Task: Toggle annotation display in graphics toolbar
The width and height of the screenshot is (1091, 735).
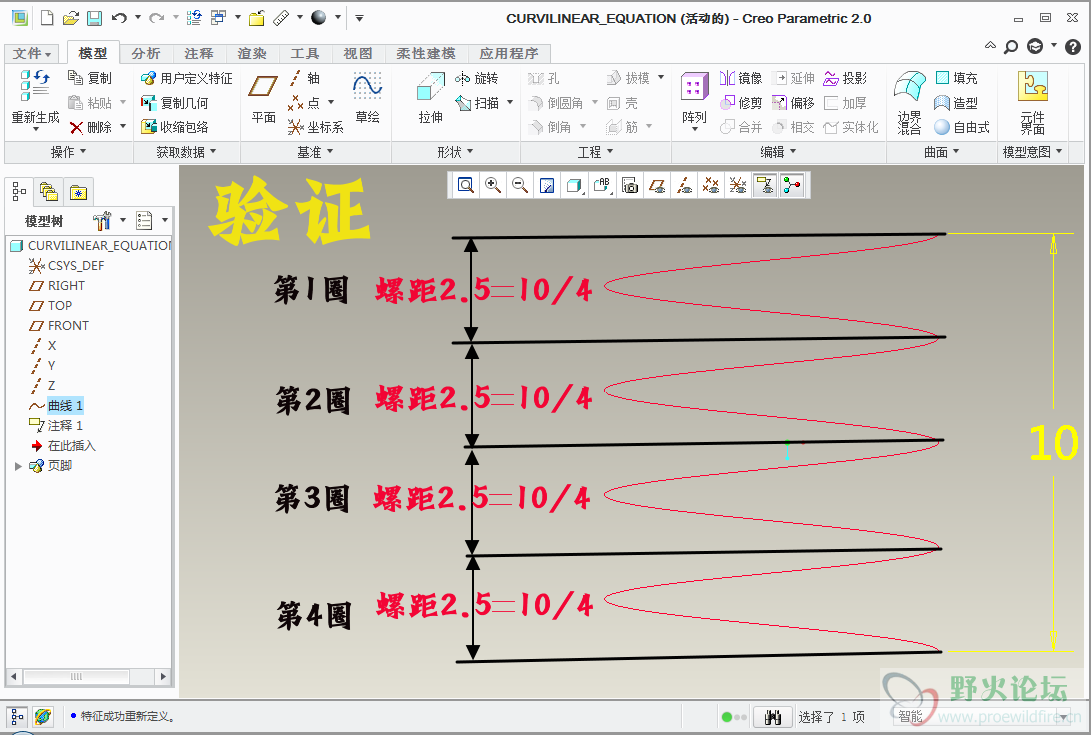Action: (765, 185)
